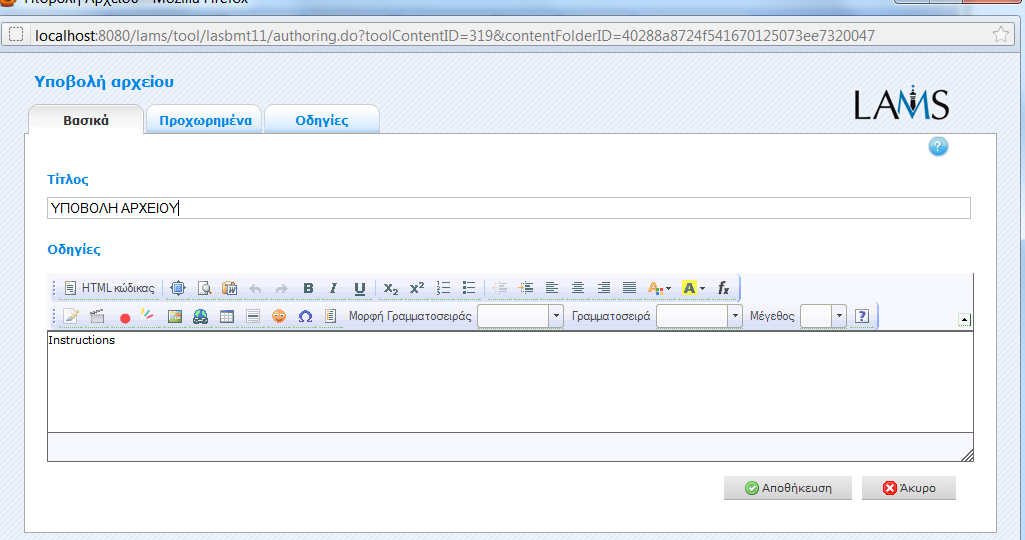Click the Αποθήκευση save button
Viewport: 1025px width, 540px height.
point(788,488)
